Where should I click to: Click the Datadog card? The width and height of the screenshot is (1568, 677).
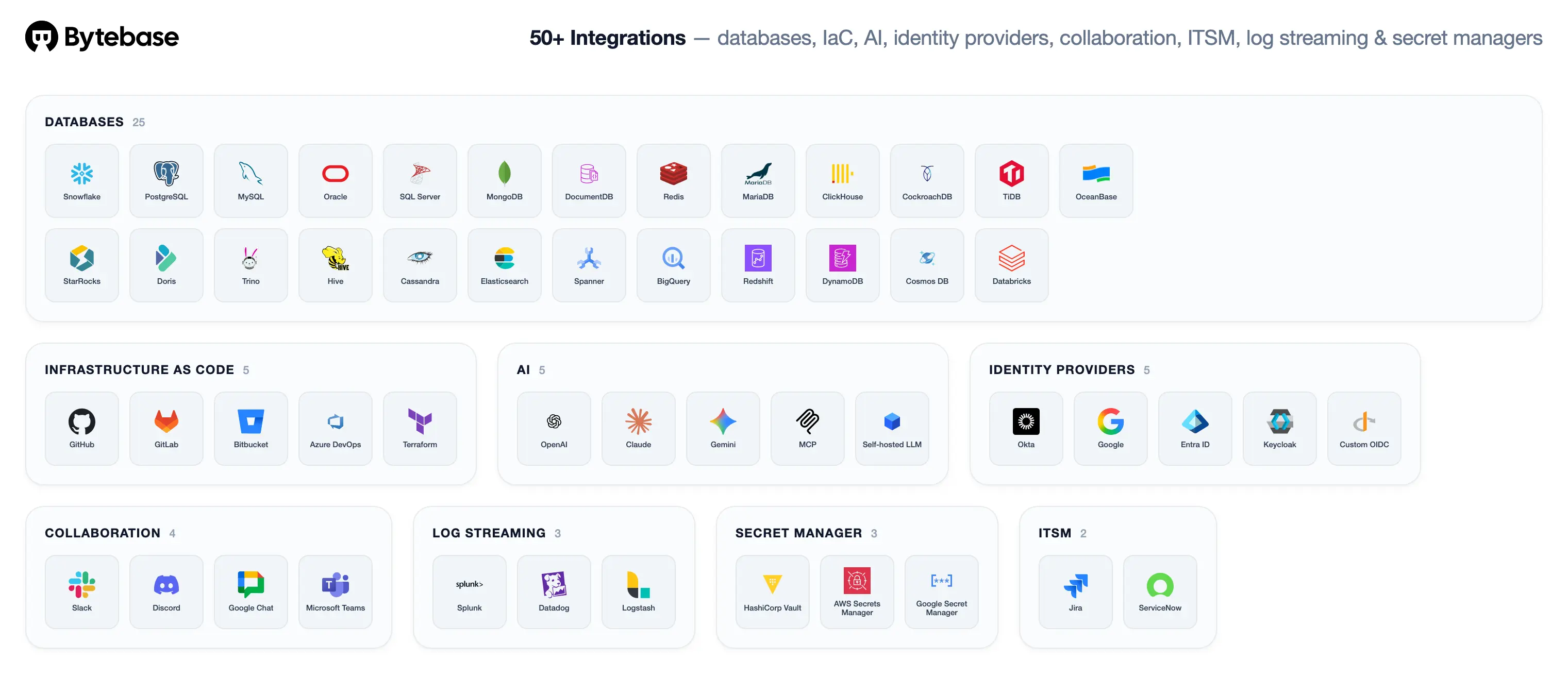pyautogui.click(x=554, y=592)
